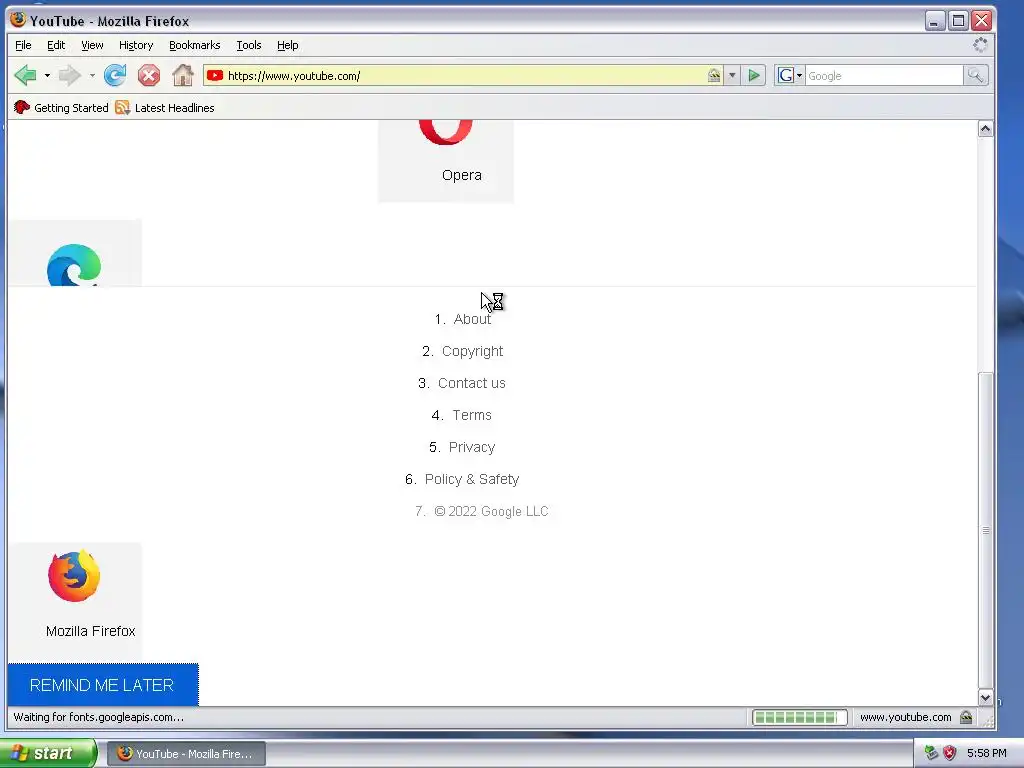Open the File menu

[x=23, y=45]
